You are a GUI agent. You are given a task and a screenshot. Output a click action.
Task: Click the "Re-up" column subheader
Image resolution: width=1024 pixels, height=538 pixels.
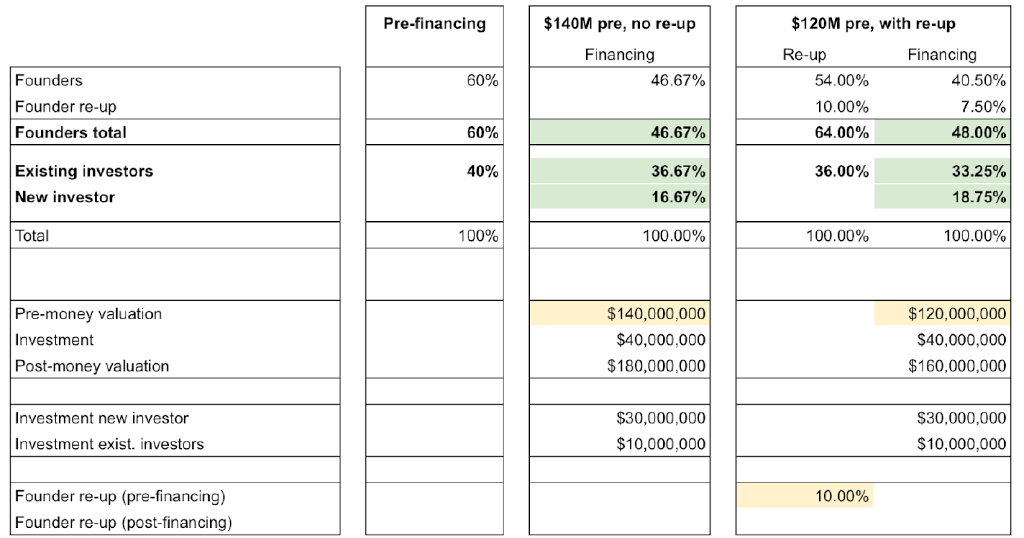[x=804, y=55]
